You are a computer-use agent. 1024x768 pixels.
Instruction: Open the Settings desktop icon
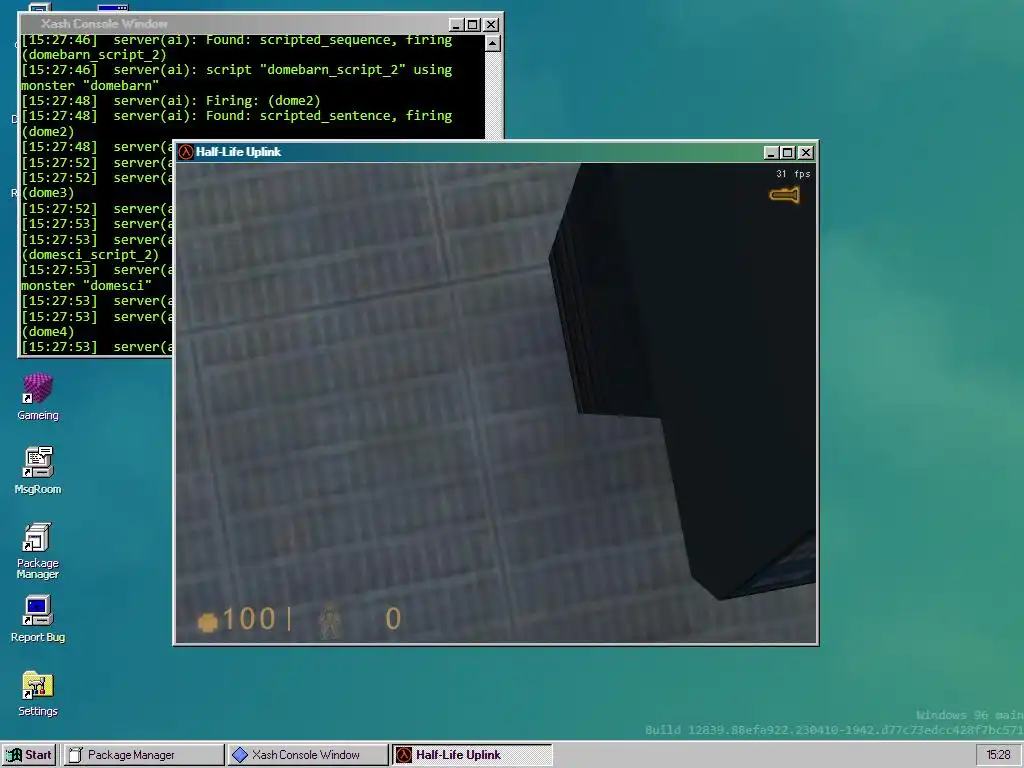click(x=37, y=693)
